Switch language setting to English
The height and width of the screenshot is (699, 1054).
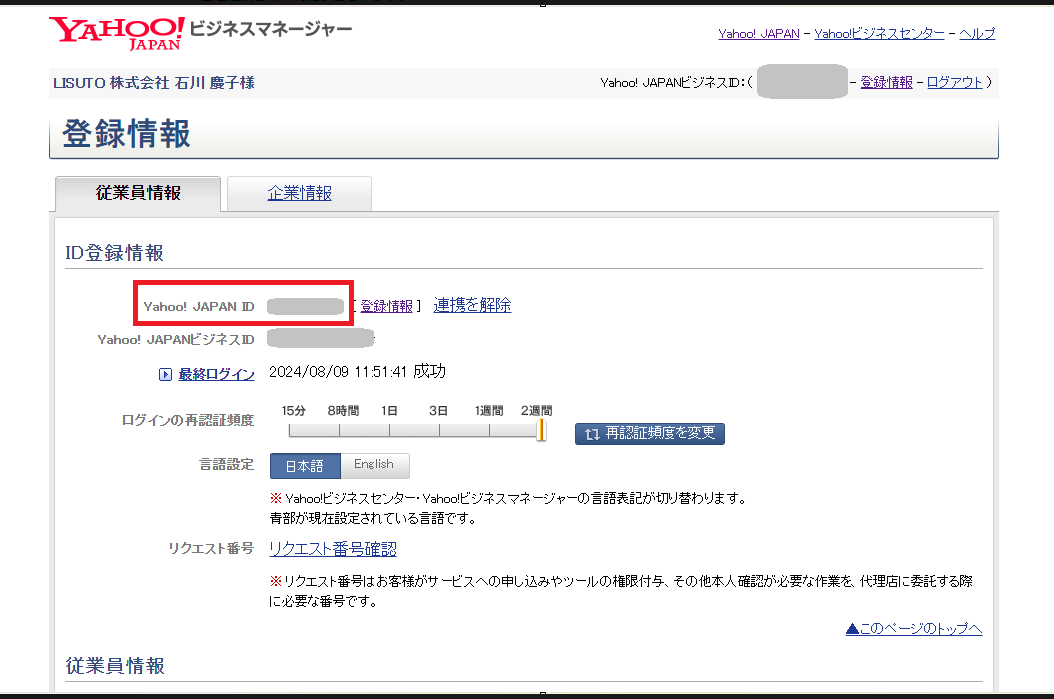coord(374,465)
